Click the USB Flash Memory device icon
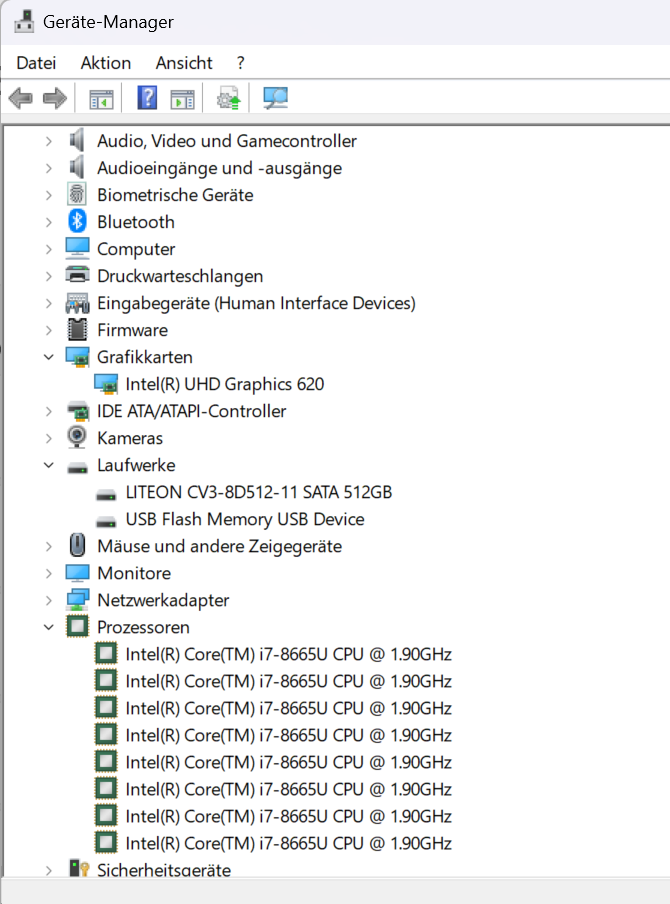The height and width of the screenshot is (904, 670). [x=106, y=522]
